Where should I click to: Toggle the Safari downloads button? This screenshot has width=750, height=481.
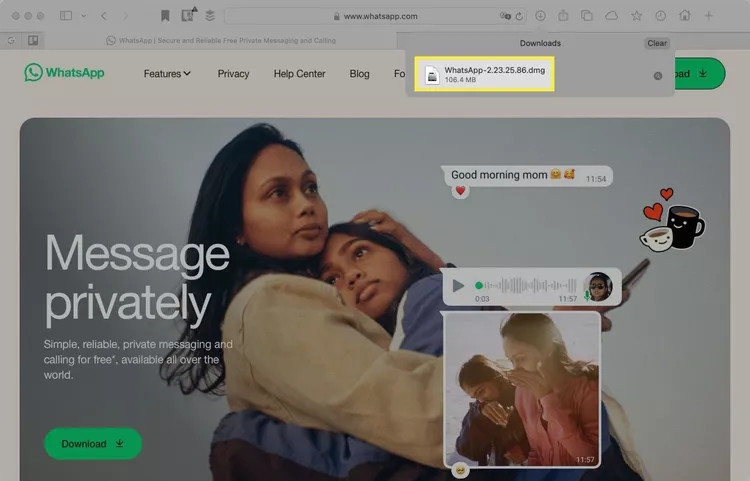tap(540, 16)
